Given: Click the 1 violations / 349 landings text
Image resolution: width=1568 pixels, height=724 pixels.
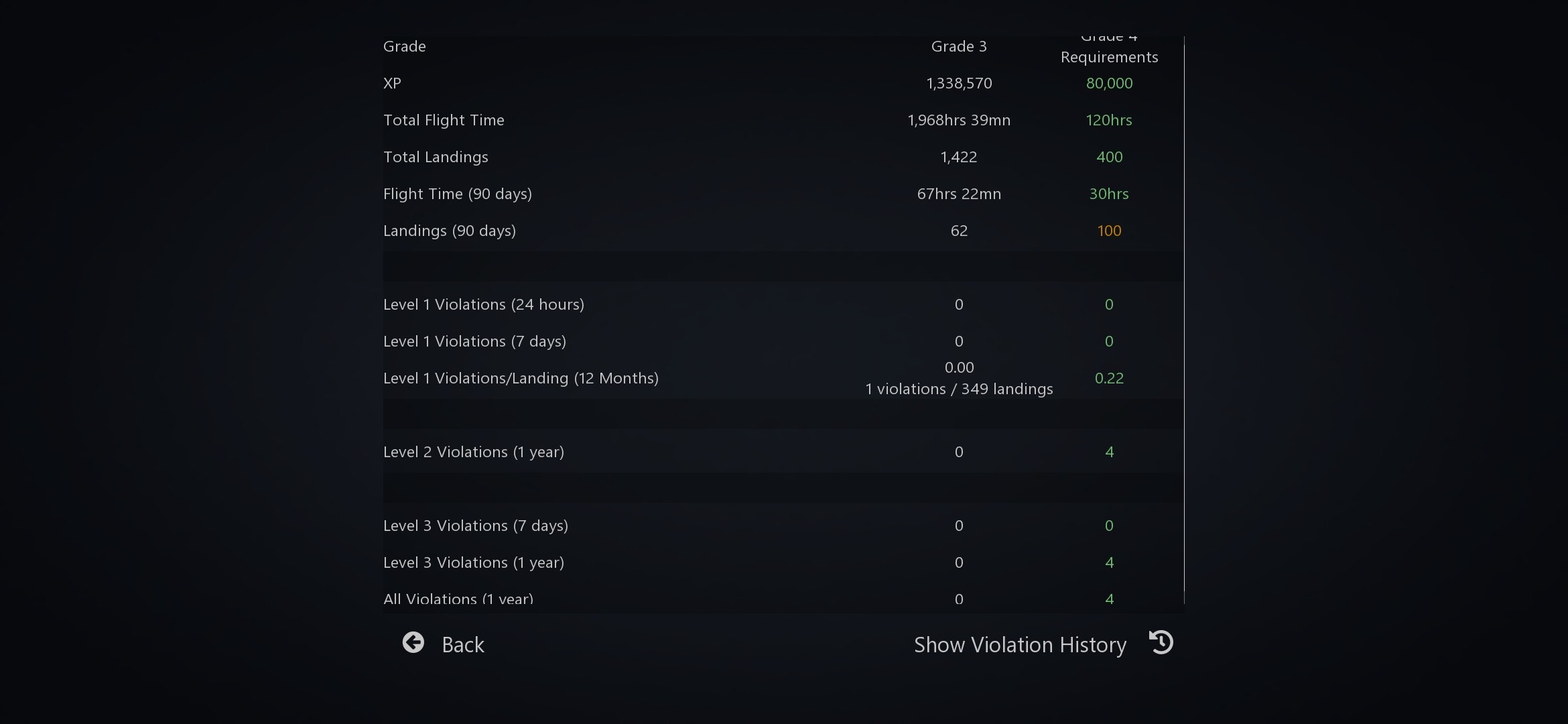Looking at the screenshot, I should pos(959,389).
